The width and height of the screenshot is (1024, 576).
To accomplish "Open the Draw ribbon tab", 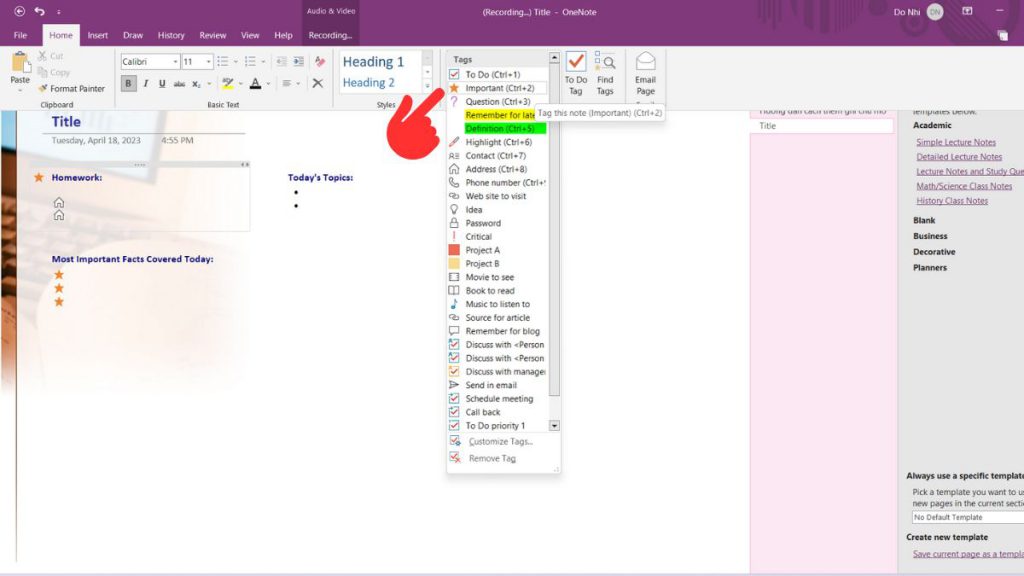I will pyautogui.click(x=133, y=35).
